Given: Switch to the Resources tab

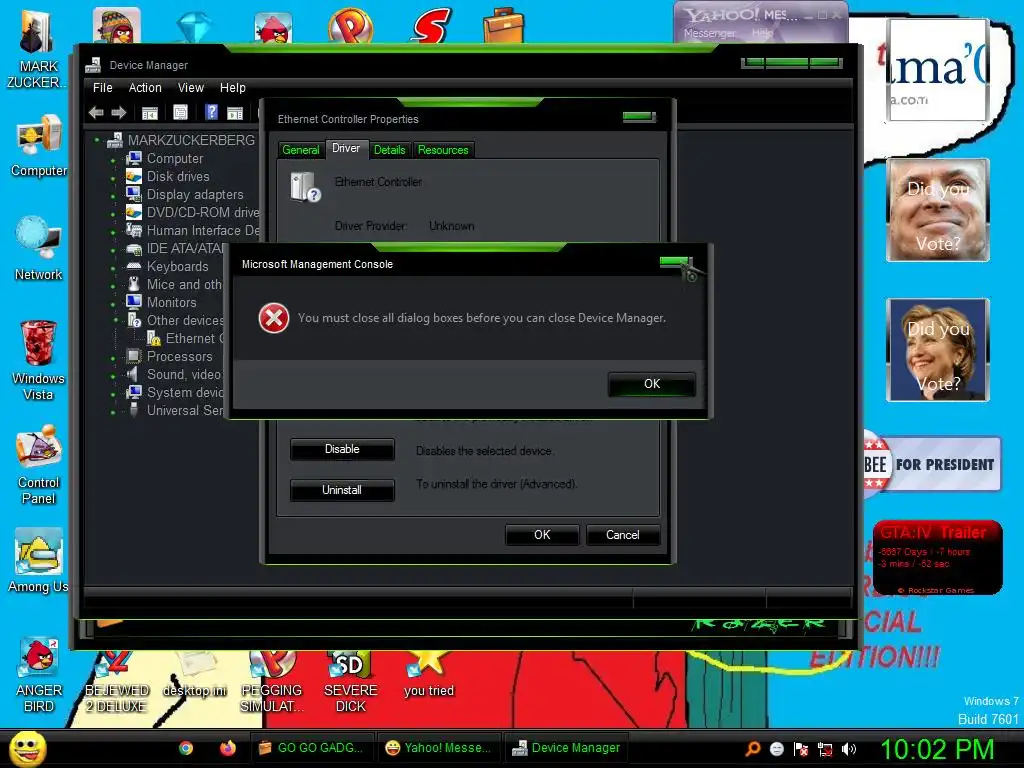Looking at the screenshot, I should (x=443, y=150).
